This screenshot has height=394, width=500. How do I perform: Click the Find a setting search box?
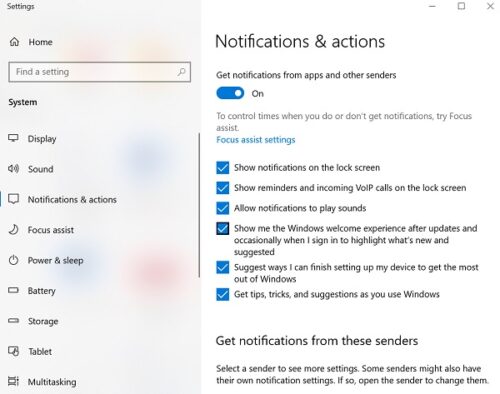point(100,72)
